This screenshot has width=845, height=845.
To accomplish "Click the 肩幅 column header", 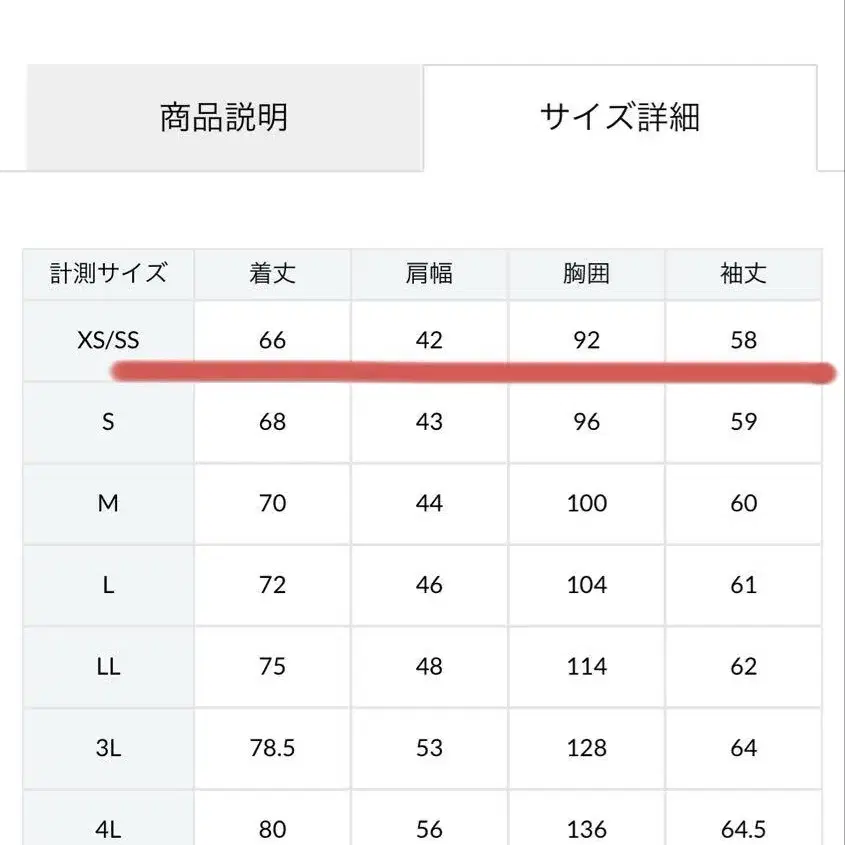I will click(x=429, y=273).
